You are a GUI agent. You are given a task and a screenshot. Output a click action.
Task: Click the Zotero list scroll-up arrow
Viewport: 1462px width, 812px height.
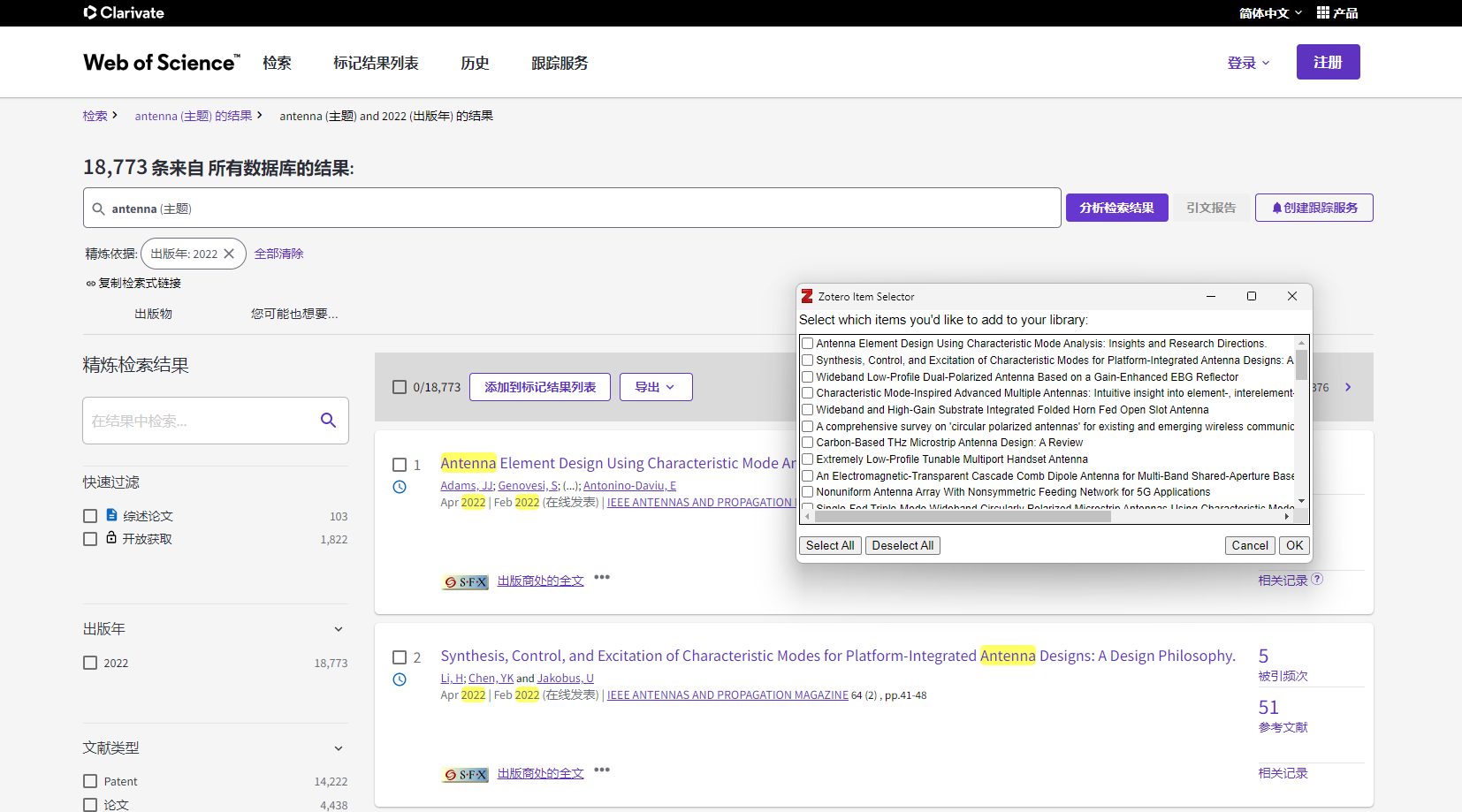coord(1301,342)
